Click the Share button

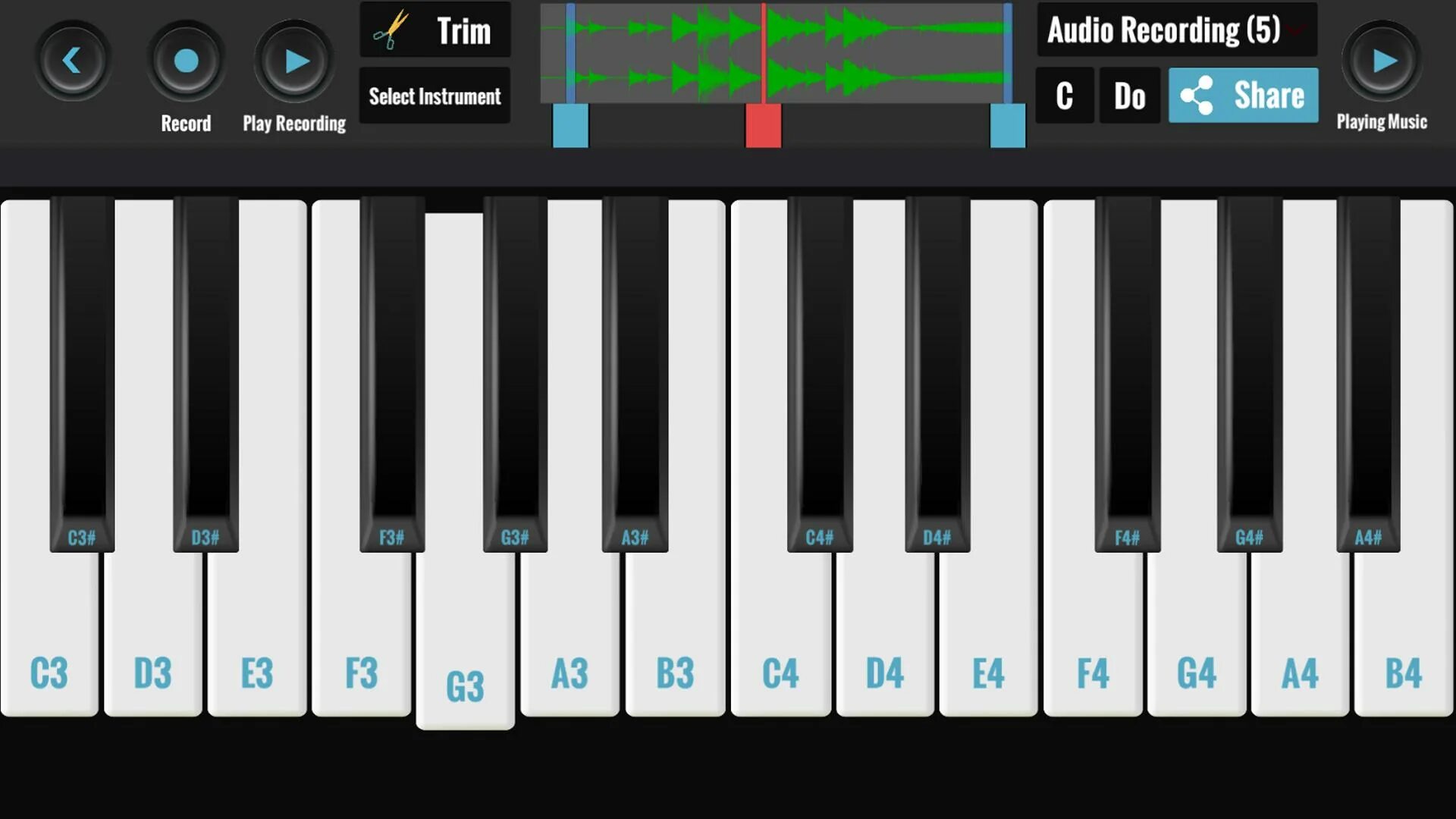(1244, 95)
